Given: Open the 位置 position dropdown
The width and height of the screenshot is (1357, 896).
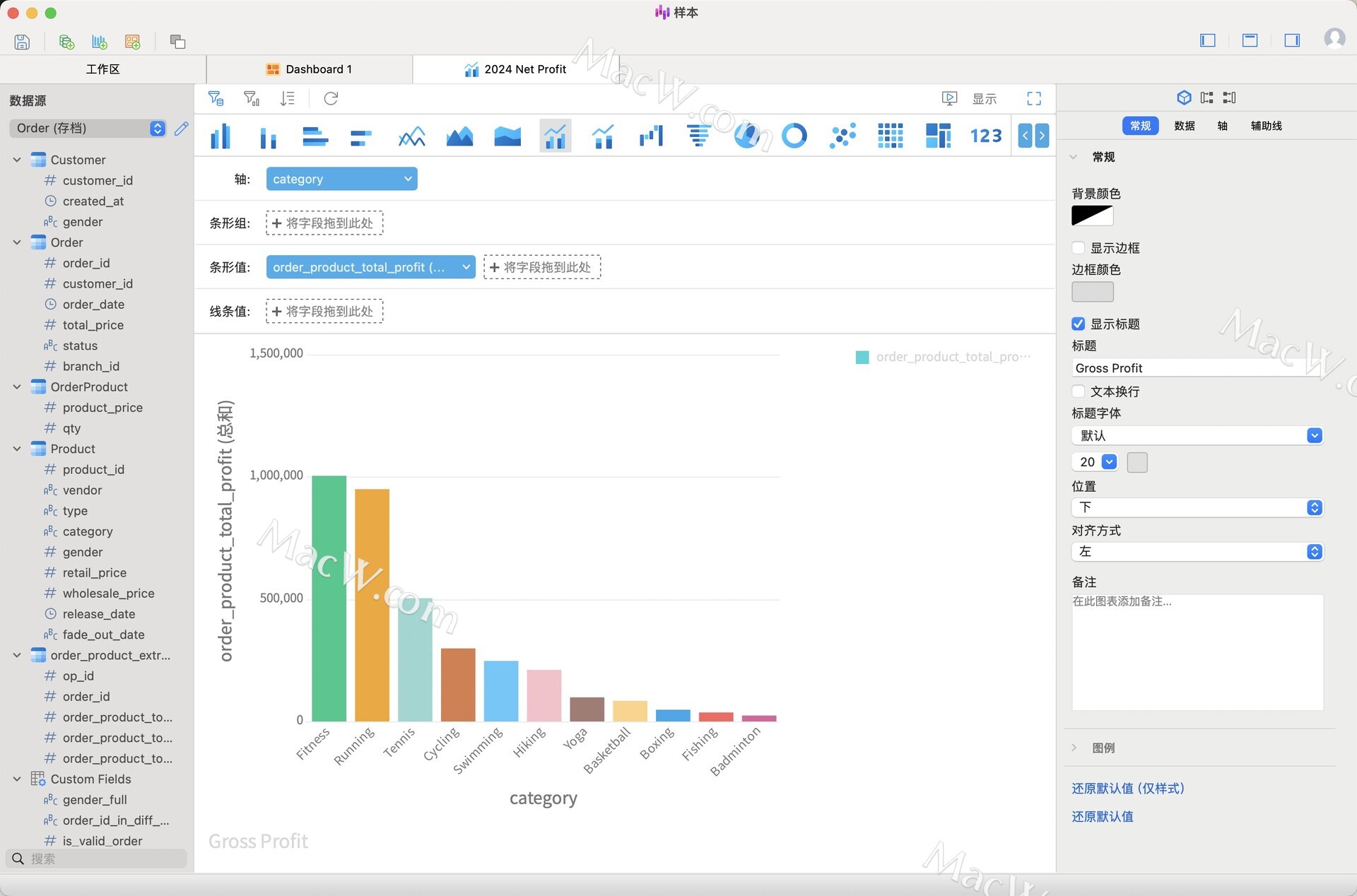Looking at the screenshot, I should [1197, 508].
